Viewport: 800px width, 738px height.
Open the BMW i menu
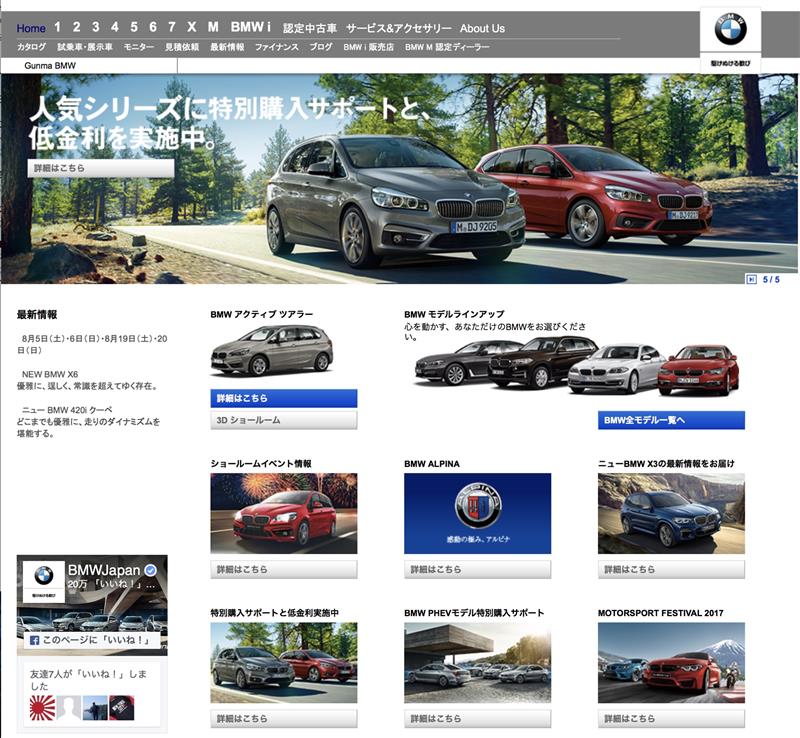click(x=251, y=27)
